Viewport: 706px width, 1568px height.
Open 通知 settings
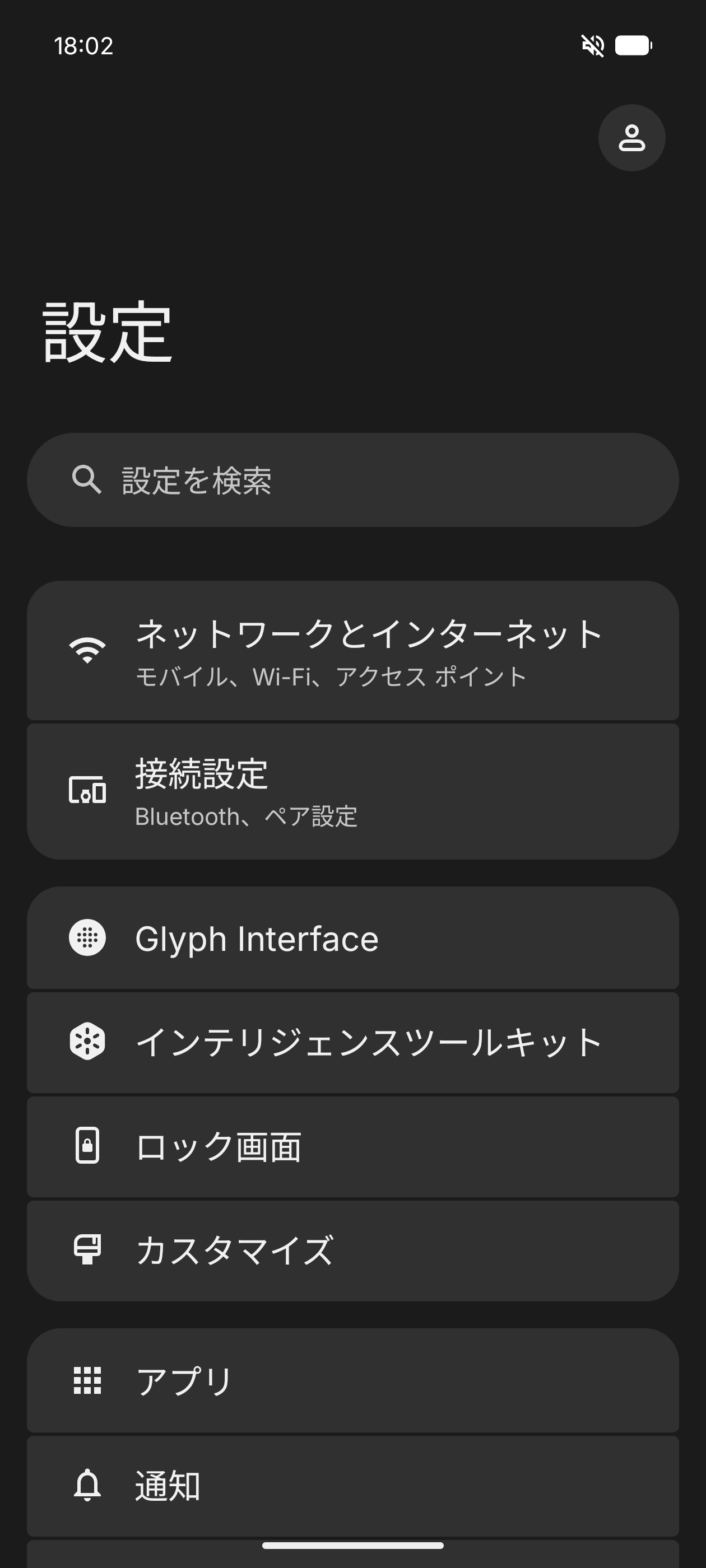click(x=168, y=1485)
